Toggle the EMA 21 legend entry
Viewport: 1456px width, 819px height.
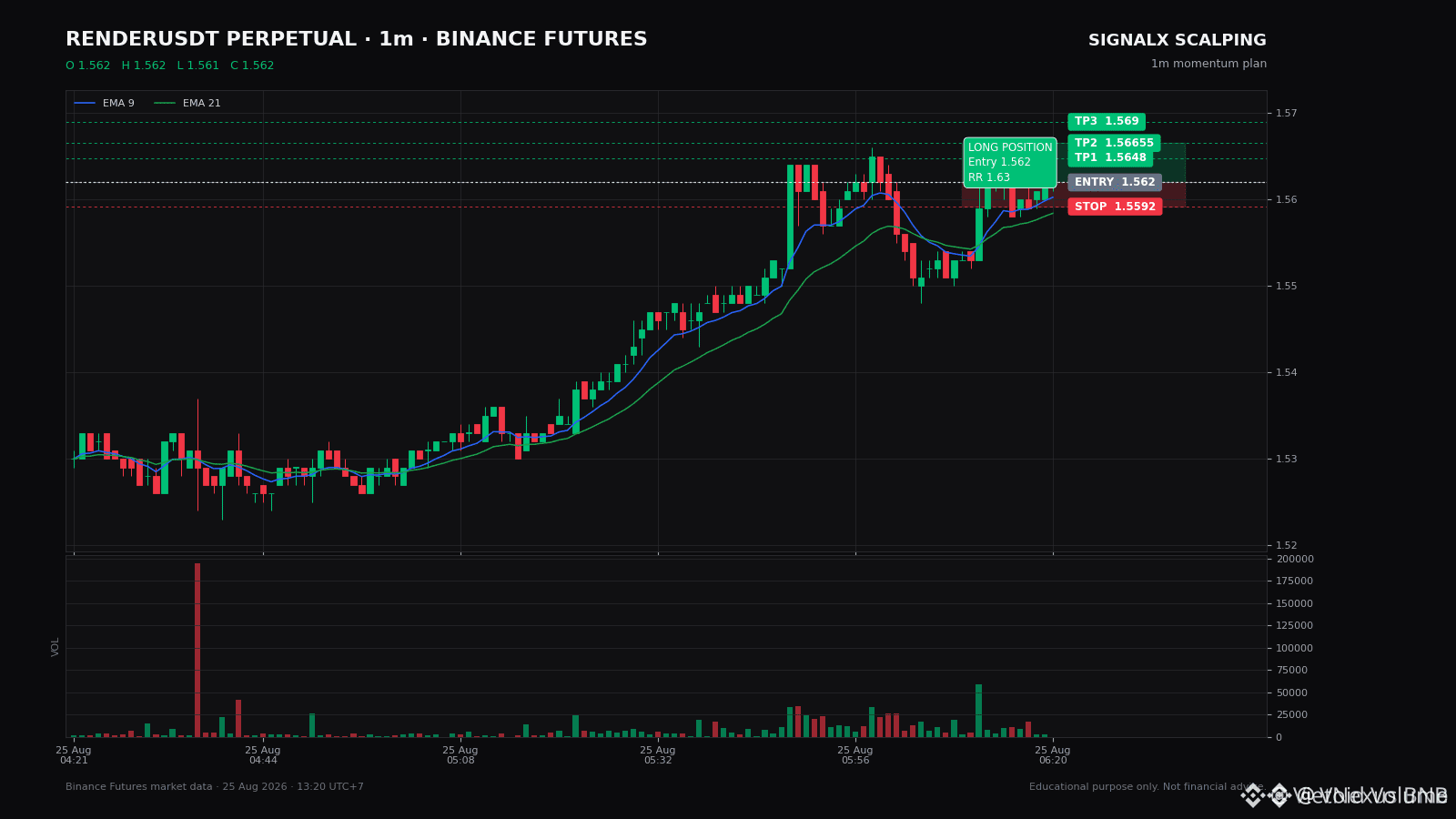coord(187,103)
